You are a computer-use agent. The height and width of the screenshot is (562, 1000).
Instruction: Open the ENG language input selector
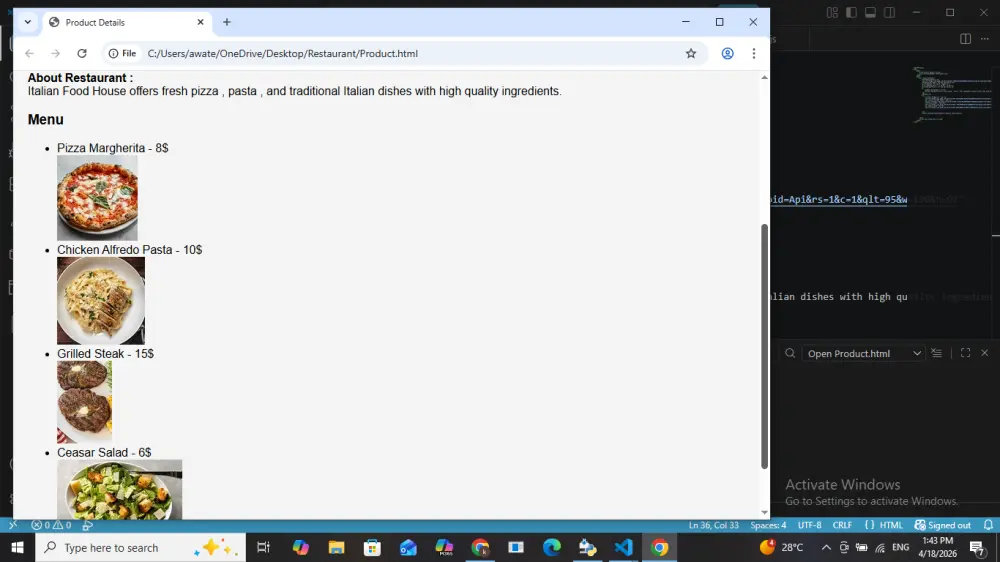click(x=901, y=547)
